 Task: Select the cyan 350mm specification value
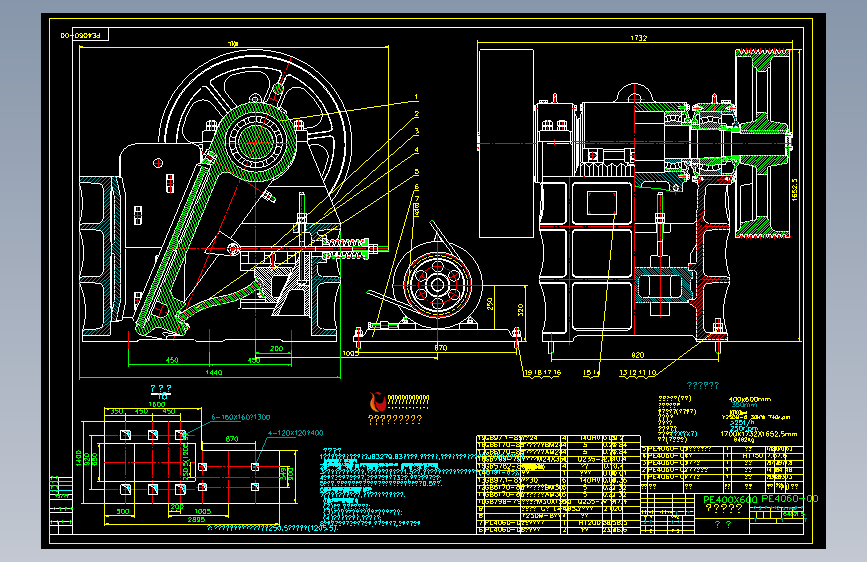tap(744, 405)
